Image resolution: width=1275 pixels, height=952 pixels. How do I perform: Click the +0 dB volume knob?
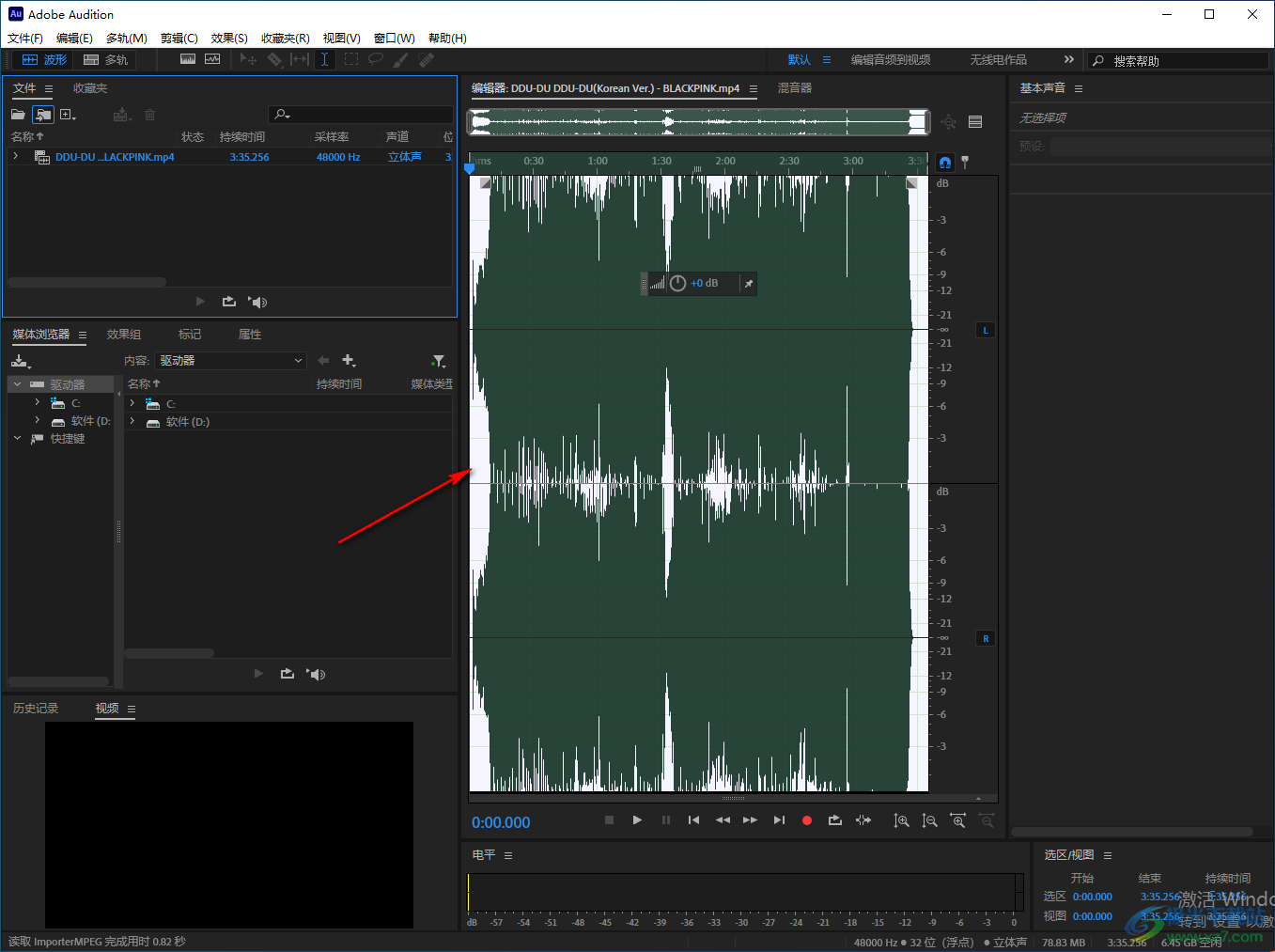677,284
